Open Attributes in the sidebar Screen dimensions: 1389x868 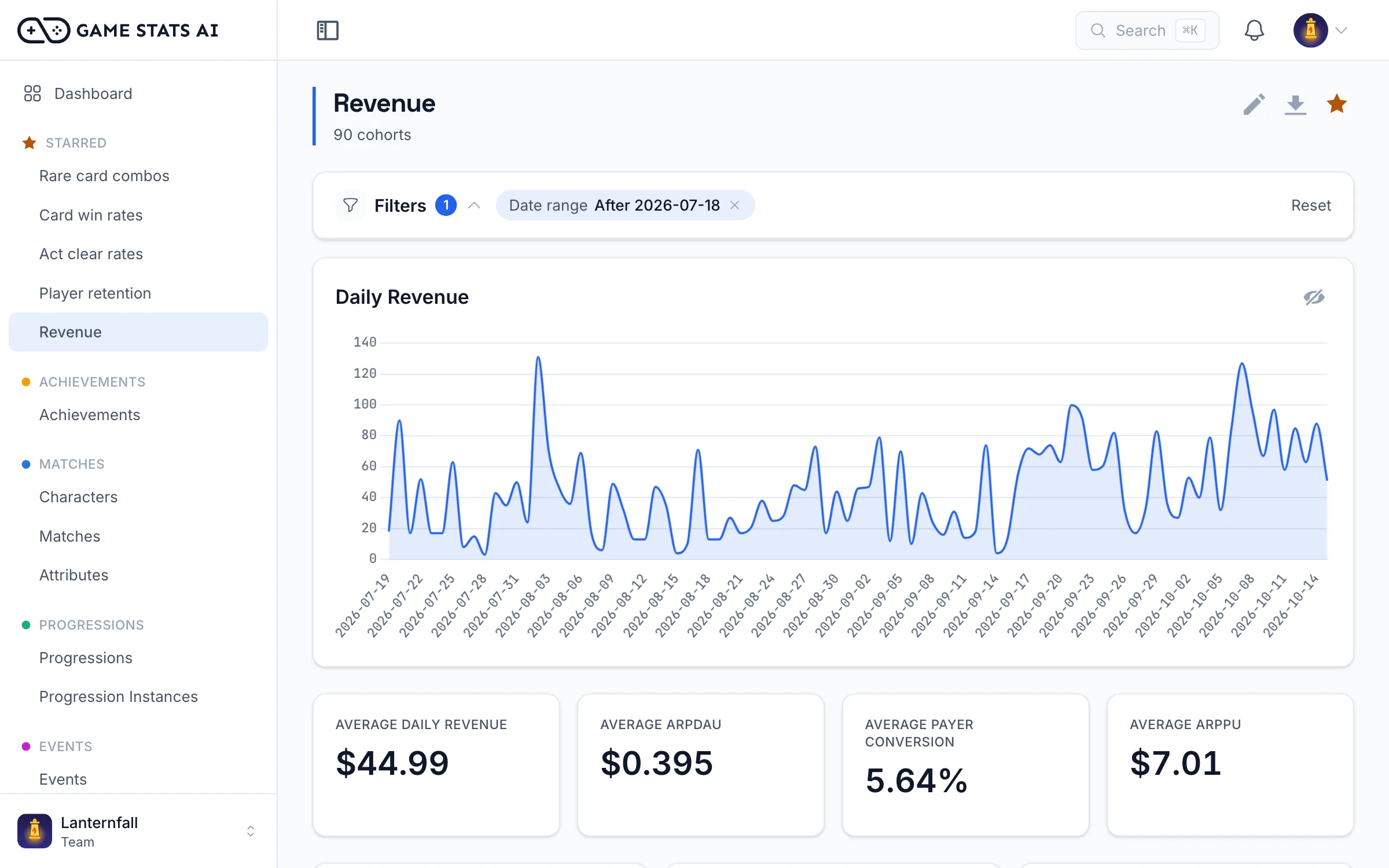pyautogui.click(x=138, y=575)
